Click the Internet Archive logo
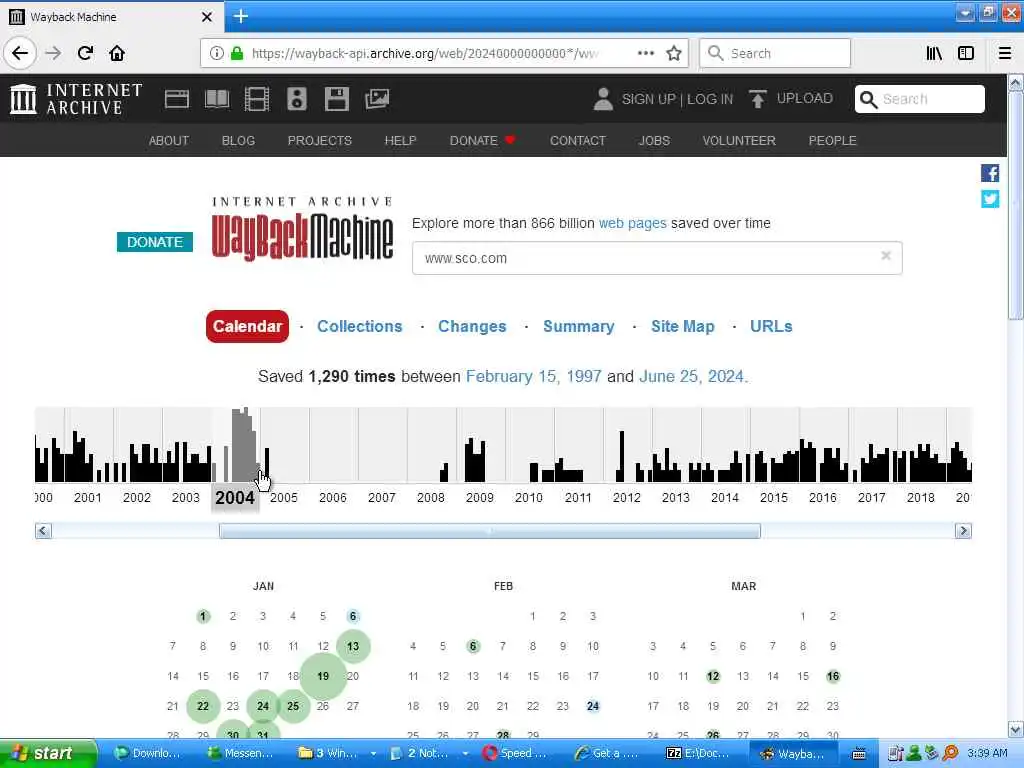The width and height of the screenshot is (1024, 768). tap(76, 99)
